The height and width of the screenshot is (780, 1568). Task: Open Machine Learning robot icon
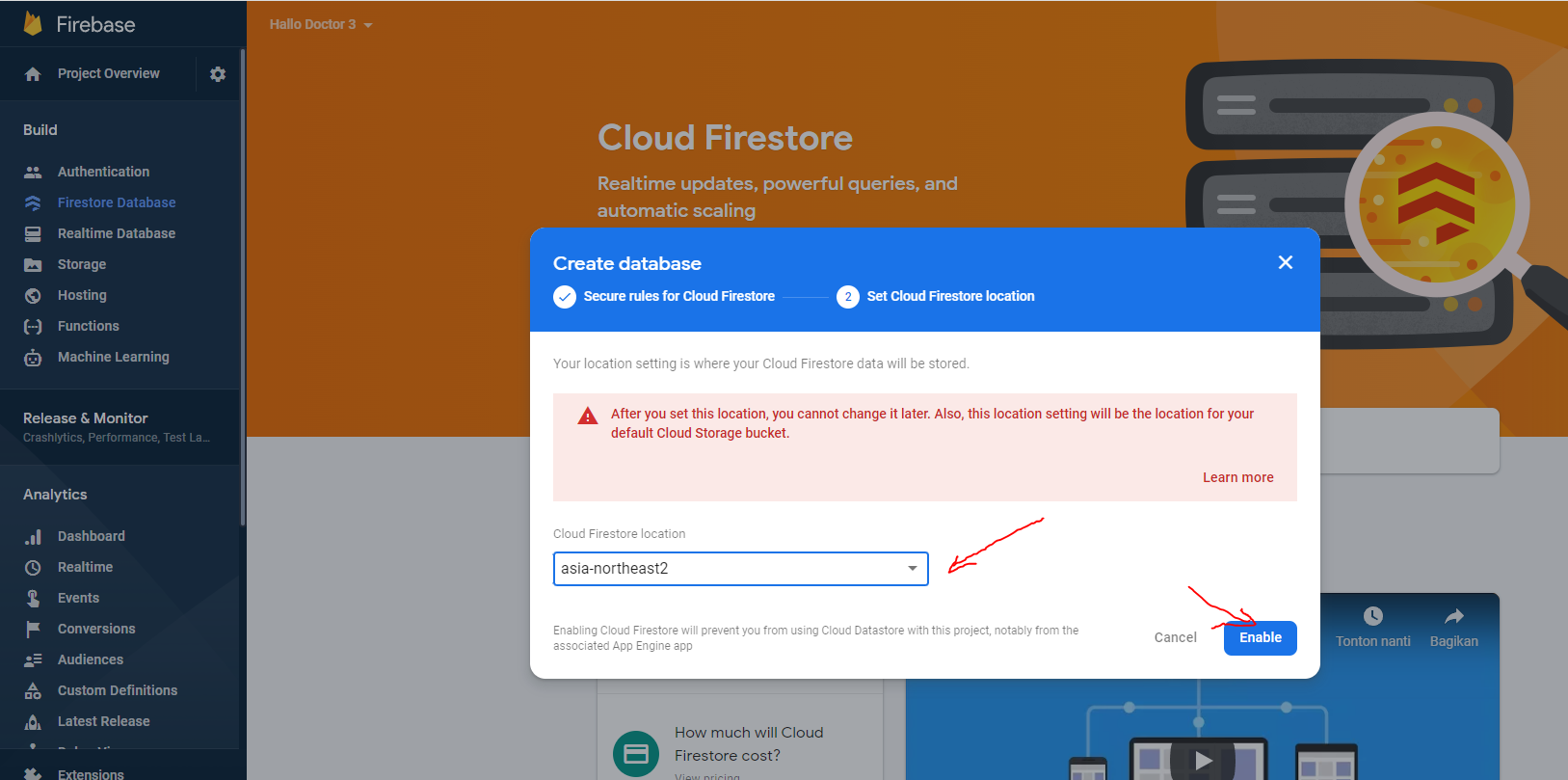(x=33, y=358)
